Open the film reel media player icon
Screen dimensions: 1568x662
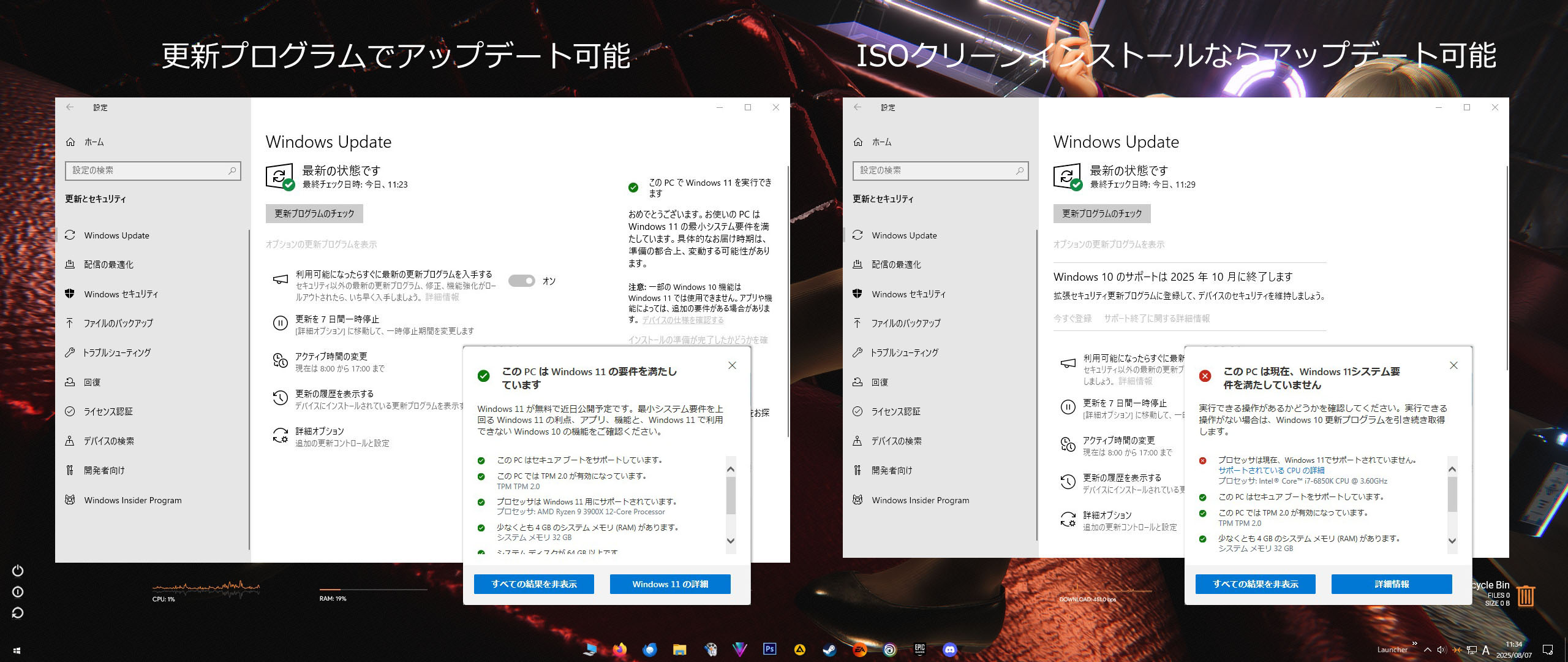pyautogui.click(x=710, y=650)
